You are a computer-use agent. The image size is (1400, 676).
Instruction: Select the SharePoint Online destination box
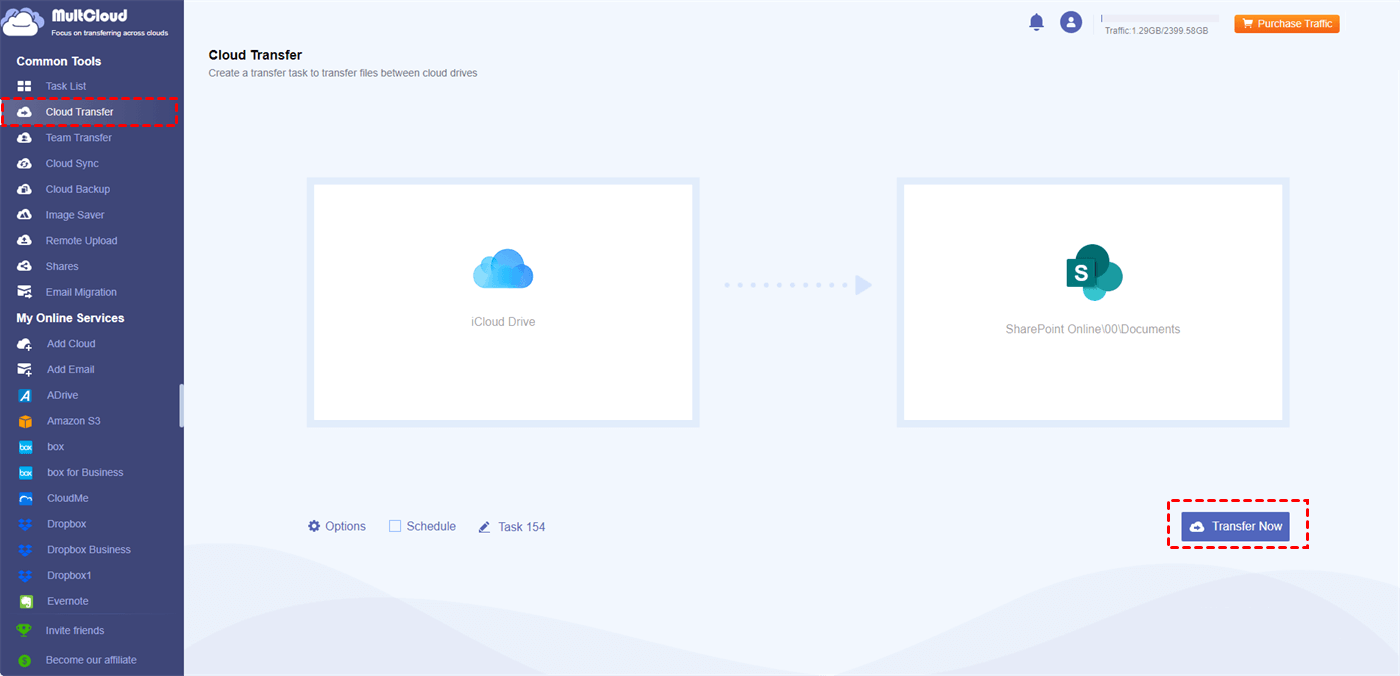click(1093, 302)
